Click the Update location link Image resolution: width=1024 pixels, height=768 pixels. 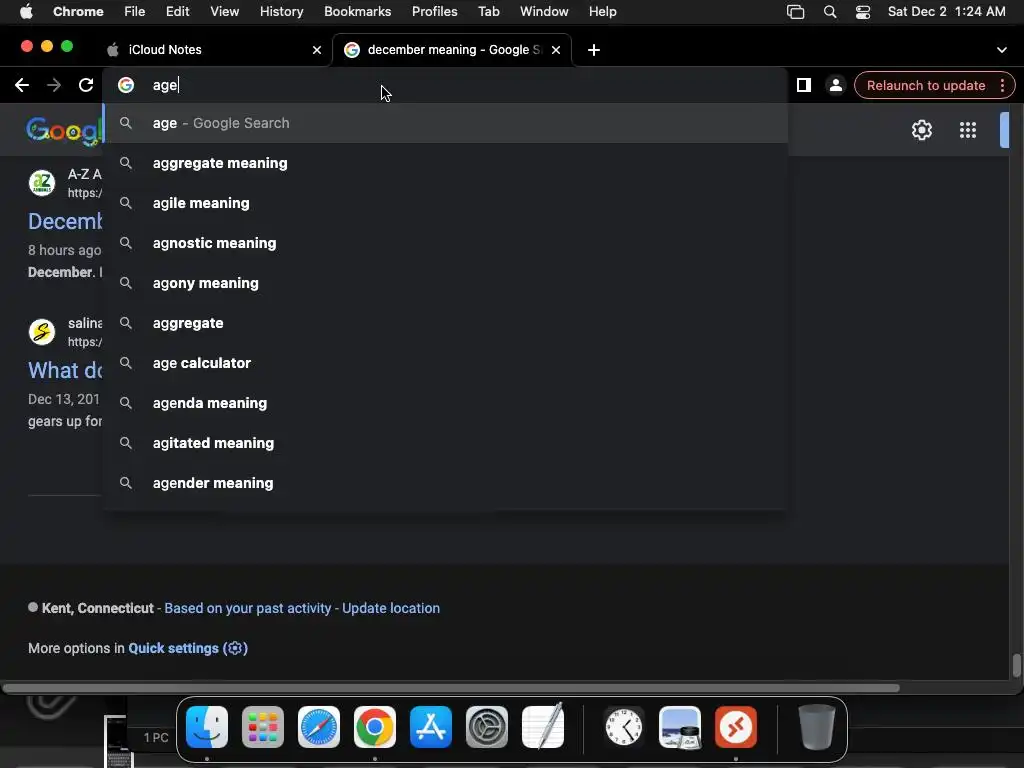click(x=391, y=608)
